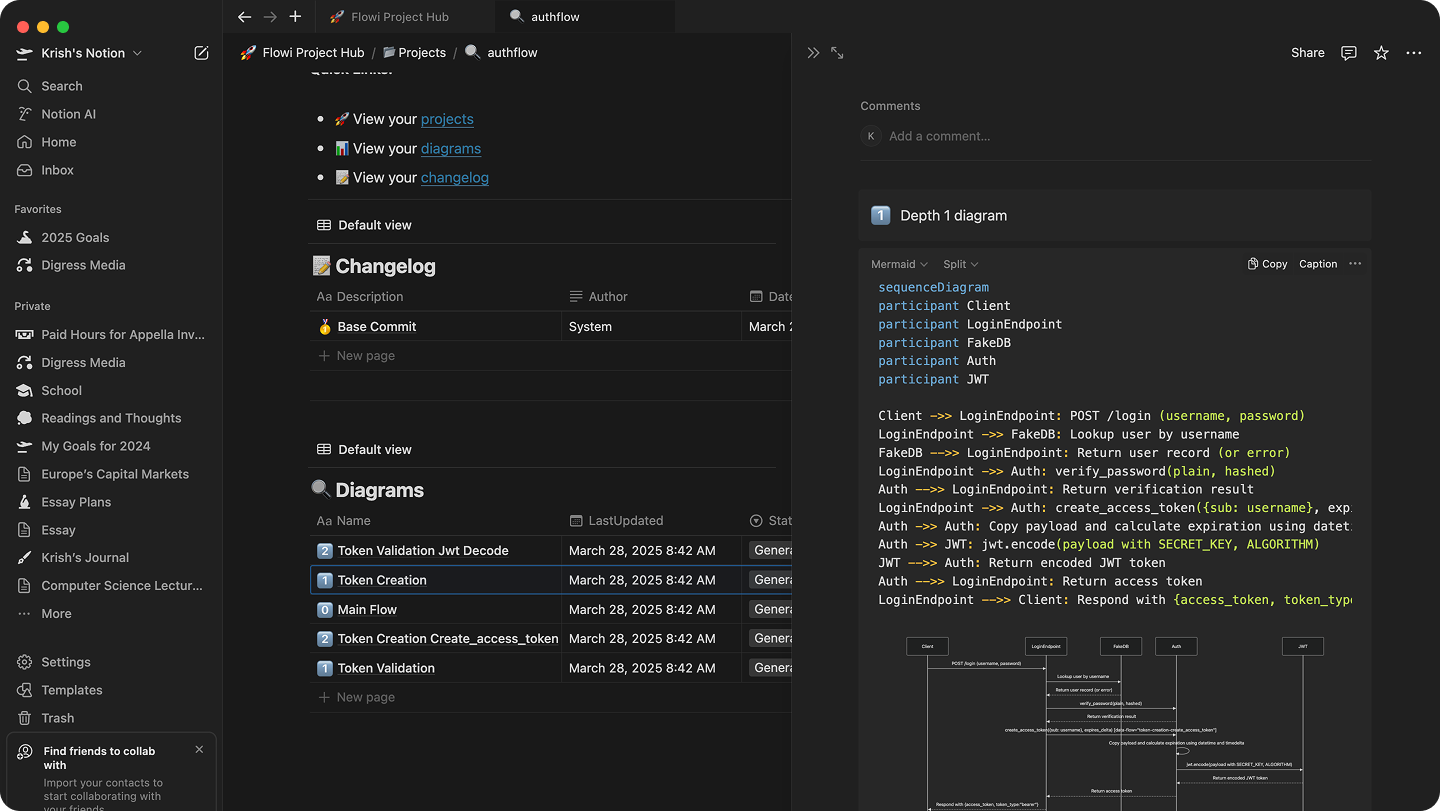Navigate forward with the right arrow
The height and width of the screenshot is (811, 1440).
(x=270, y=17)
